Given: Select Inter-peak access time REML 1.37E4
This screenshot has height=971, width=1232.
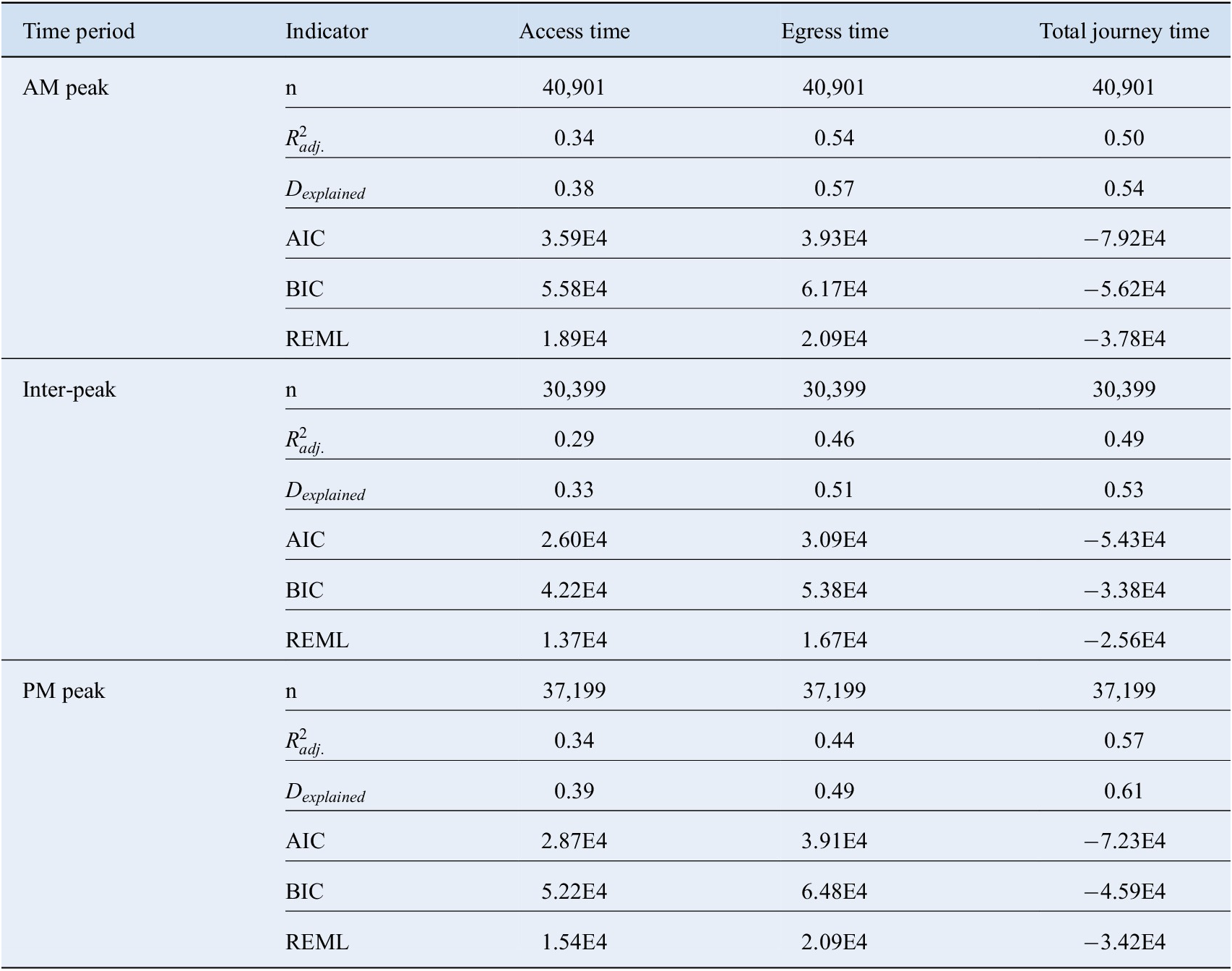Looking at the screenshot, I should click(574, 640).
